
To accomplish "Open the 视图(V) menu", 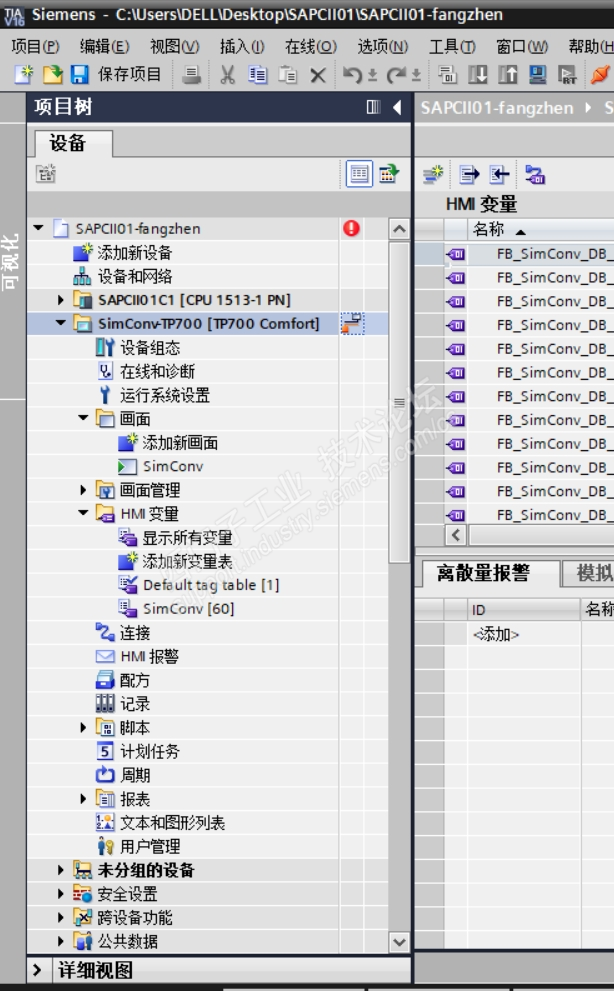I will (175, 46).
